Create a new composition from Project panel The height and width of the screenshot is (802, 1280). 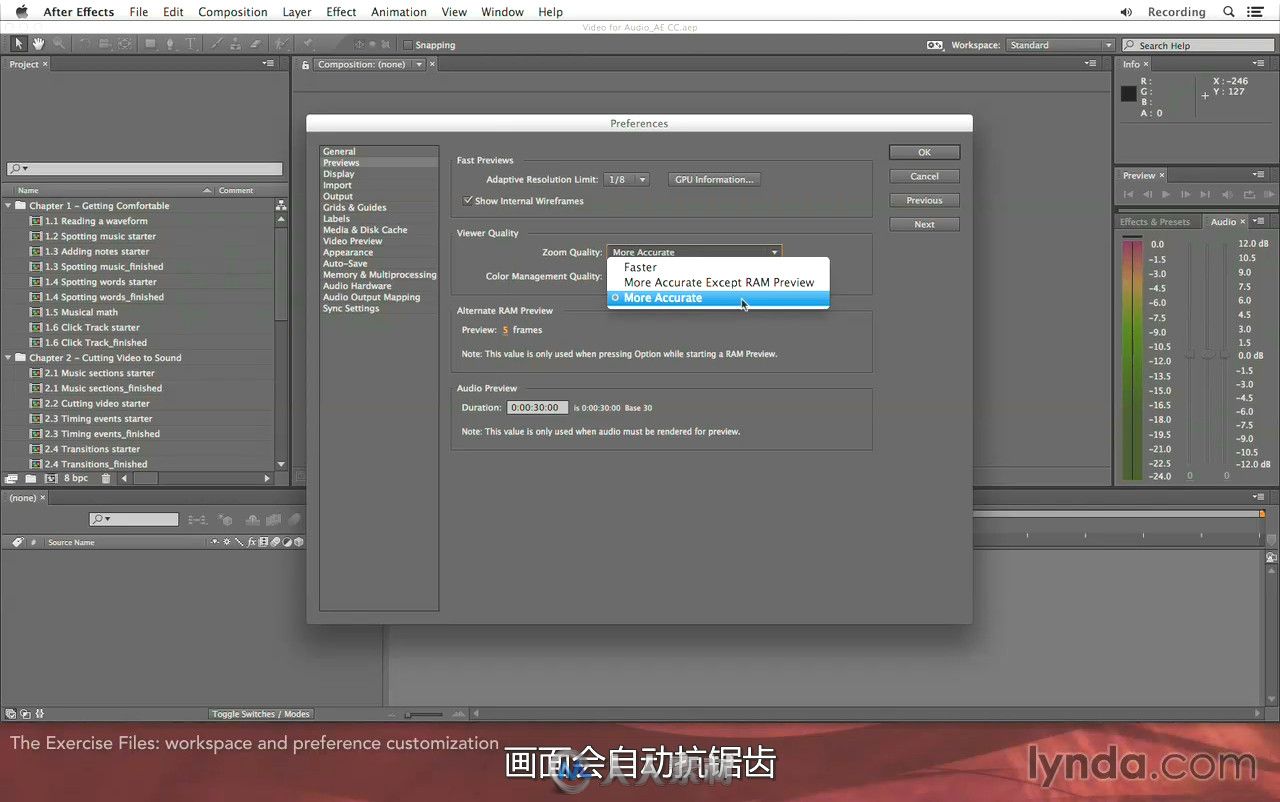point(51,479)
